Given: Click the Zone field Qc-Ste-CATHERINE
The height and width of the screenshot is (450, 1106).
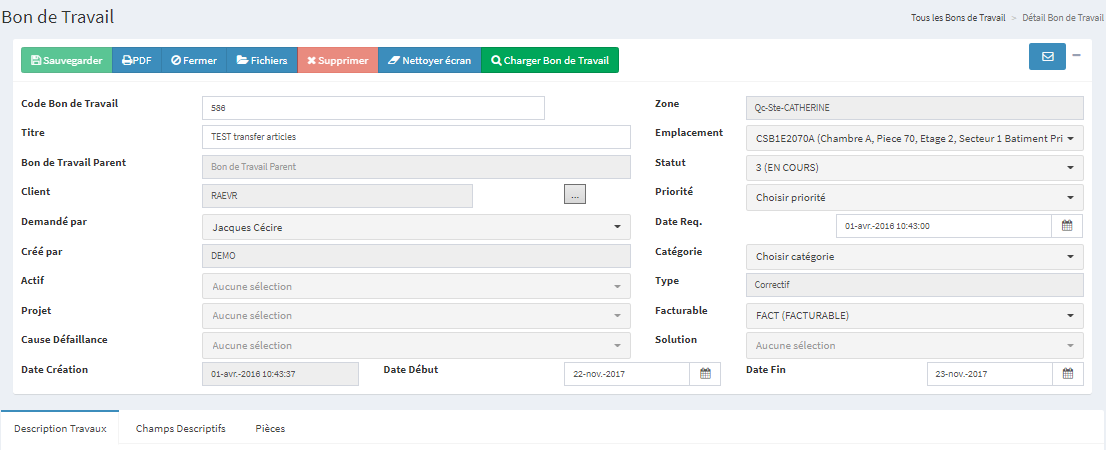Looking at the screenshot, I should tap(914, 108).
